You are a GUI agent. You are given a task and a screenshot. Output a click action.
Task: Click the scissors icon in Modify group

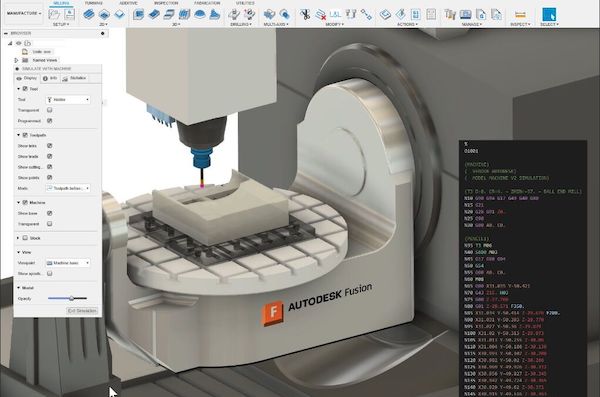[x=305, y=15]
